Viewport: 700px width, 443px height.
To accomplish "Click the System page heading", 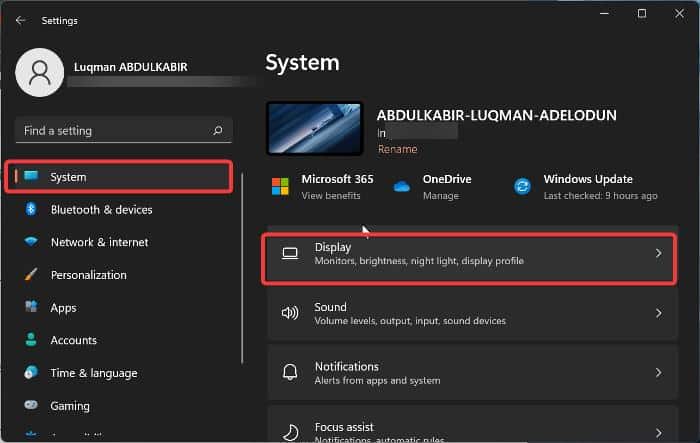I will (302, 63).
